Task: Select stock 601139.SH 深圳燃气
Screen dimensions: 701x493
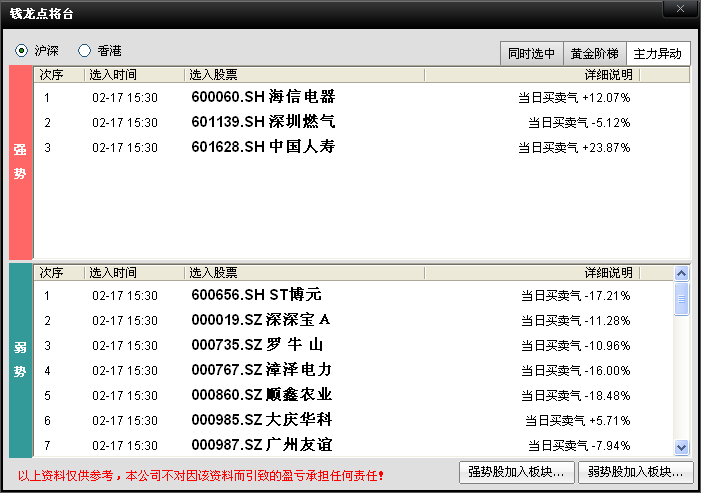Action: point(263,122)
